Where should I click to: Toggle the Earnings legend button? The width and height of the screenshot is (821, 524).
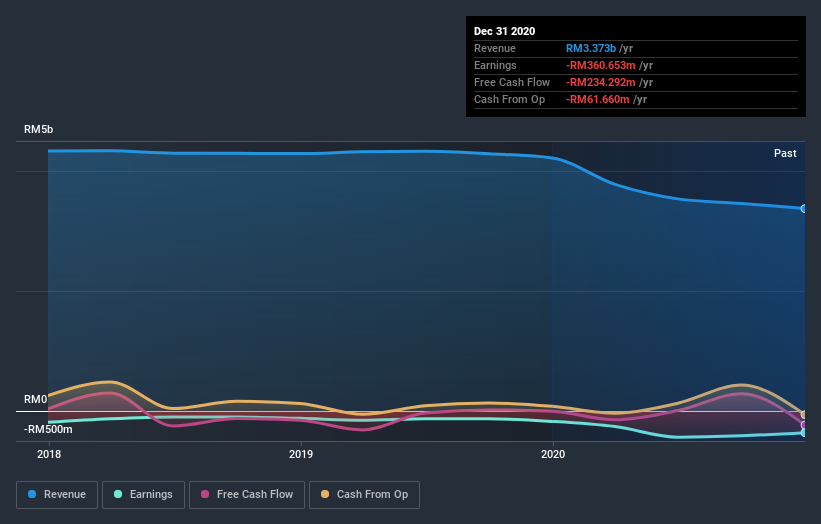(143, 495)
